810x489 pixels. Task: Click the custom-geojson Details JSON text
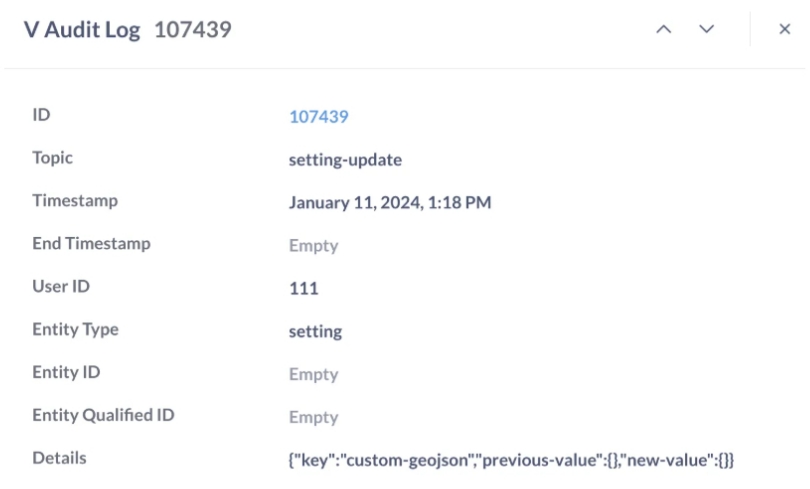pyautogui.click(x=511, y=460)
